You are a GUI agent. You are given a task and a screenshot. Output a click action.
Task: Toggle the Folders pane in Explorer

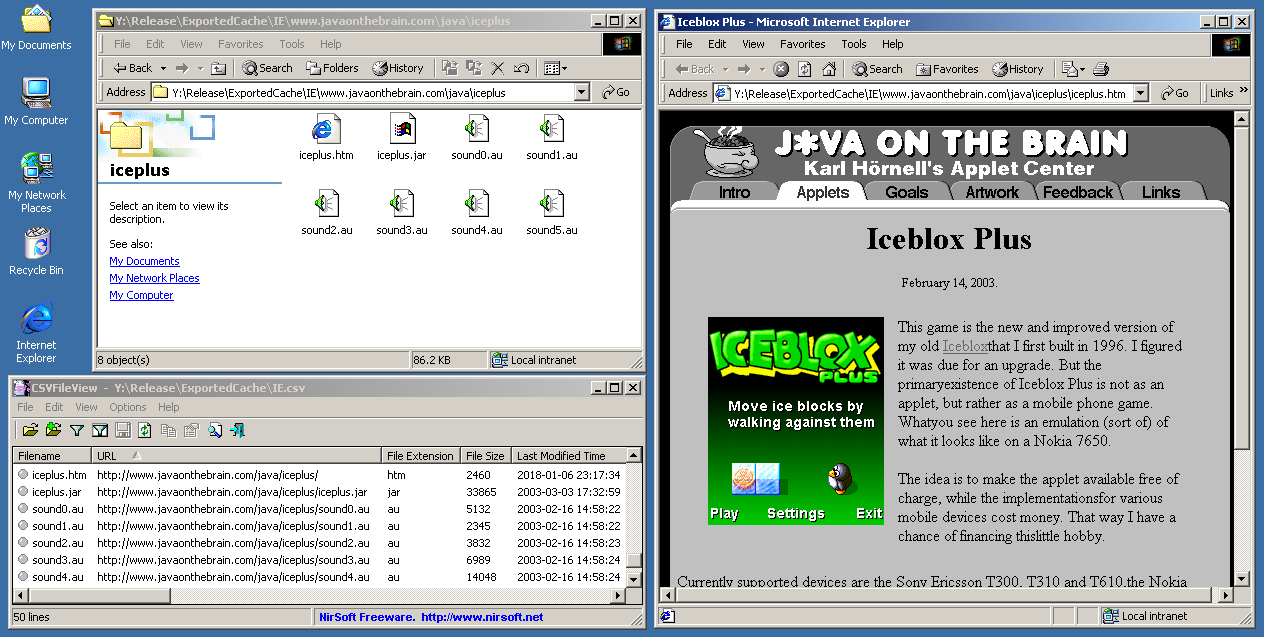(332, 68)
